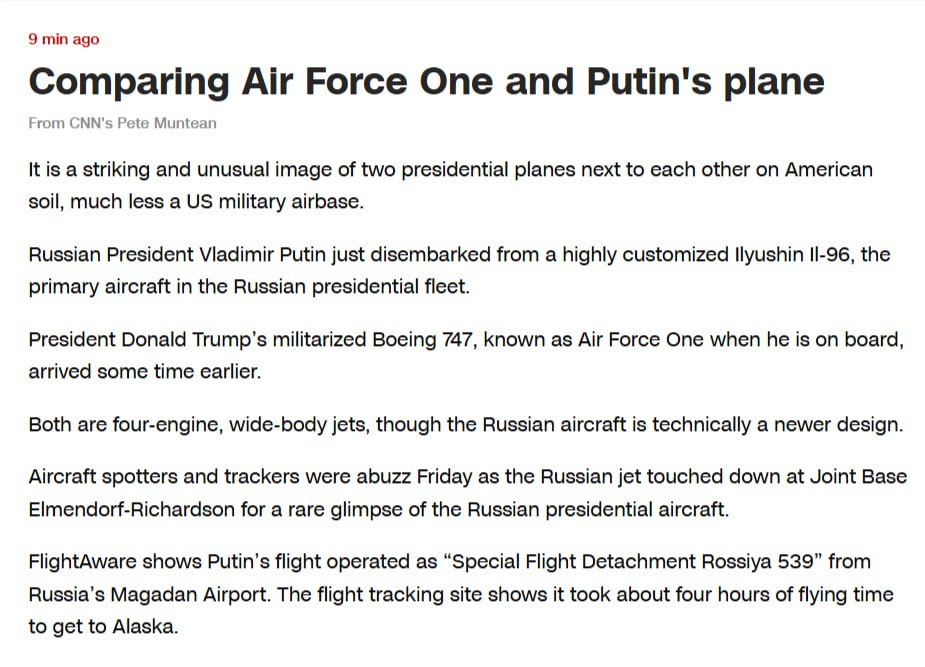Click the sentence starting "Both are four-engine"
Screen dimensions: 925x667
(465, 425)
